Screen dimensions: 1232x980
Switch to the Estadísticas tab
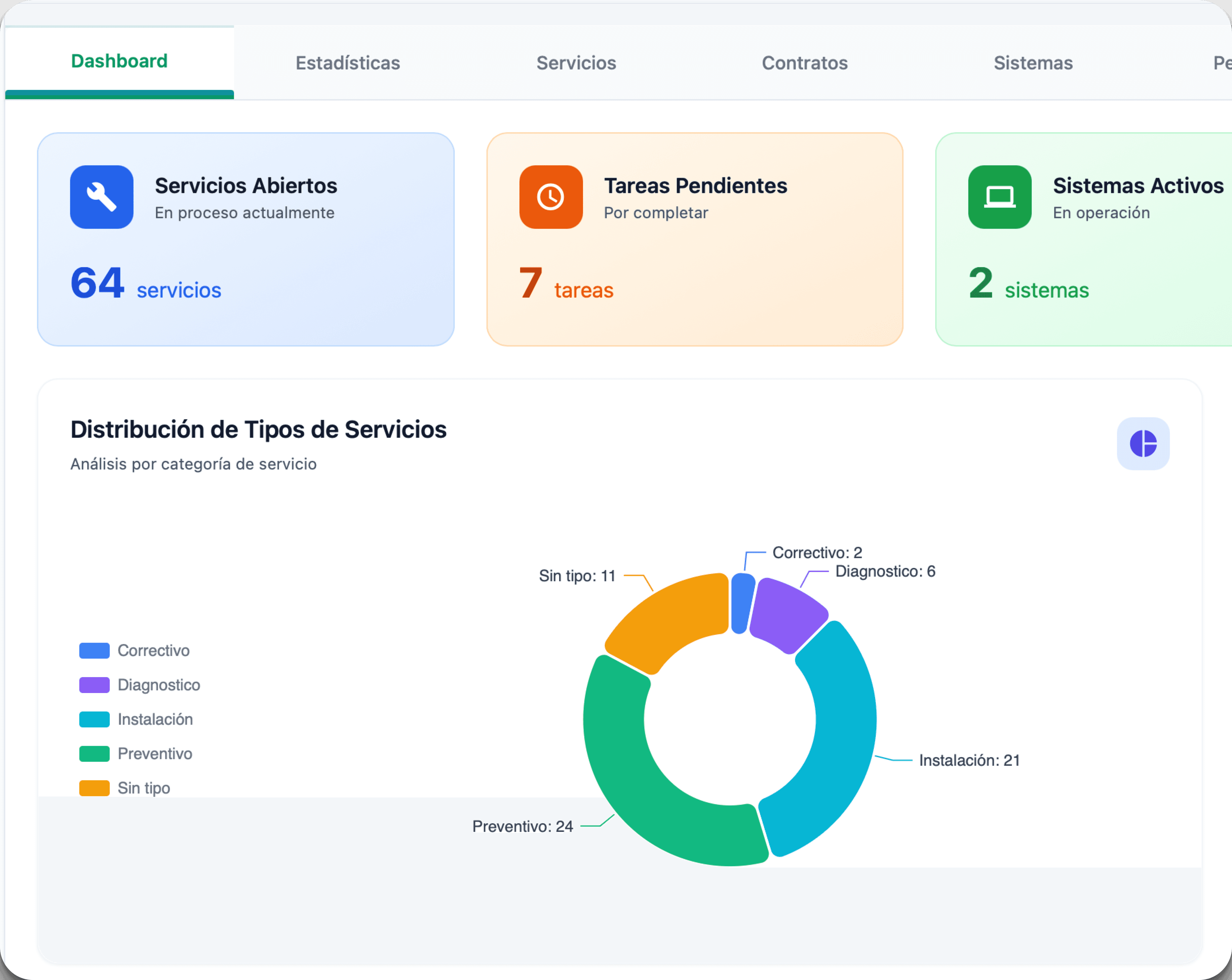[x=347, y=63]
